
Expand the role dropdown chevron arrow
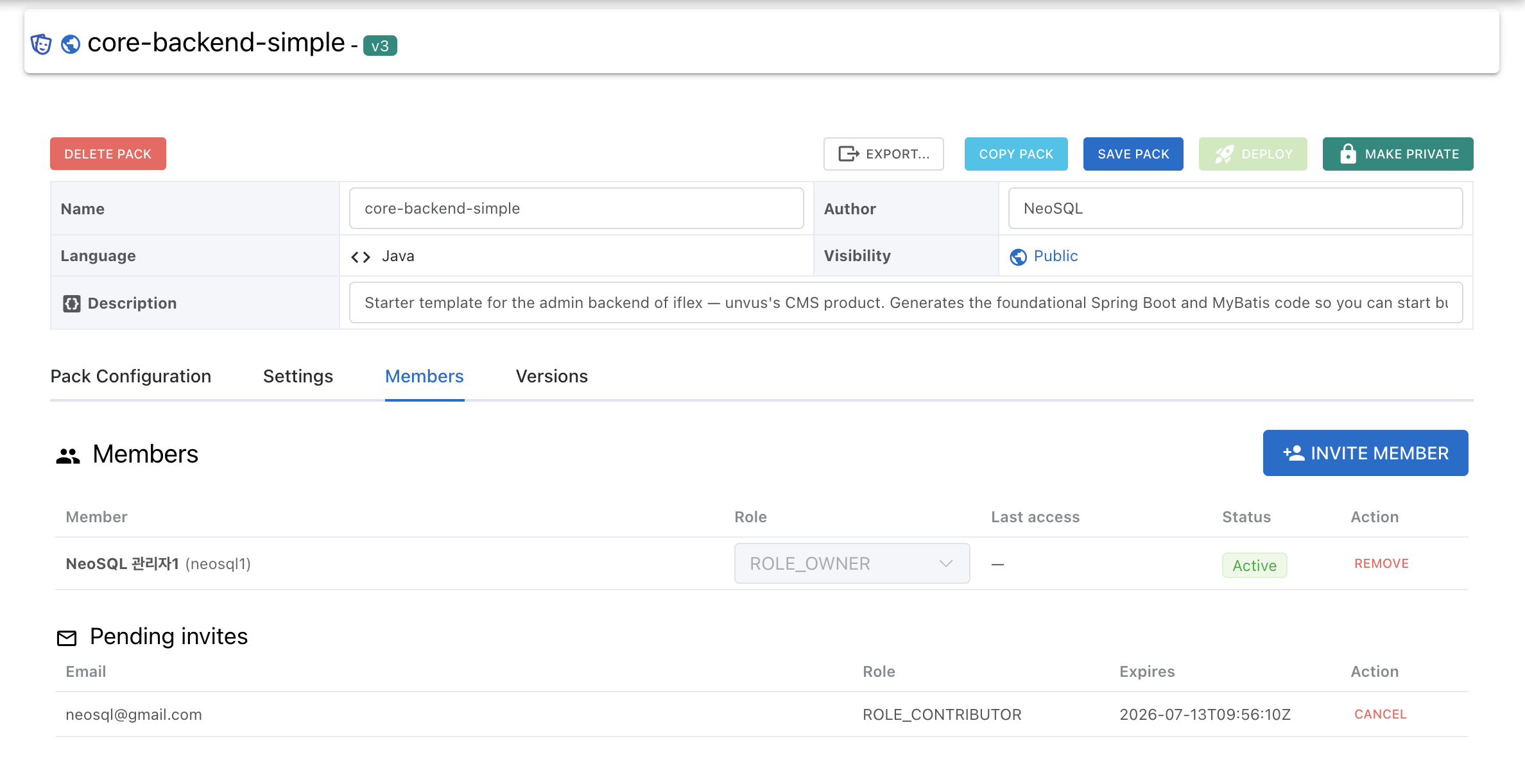[x=945, y=563]
